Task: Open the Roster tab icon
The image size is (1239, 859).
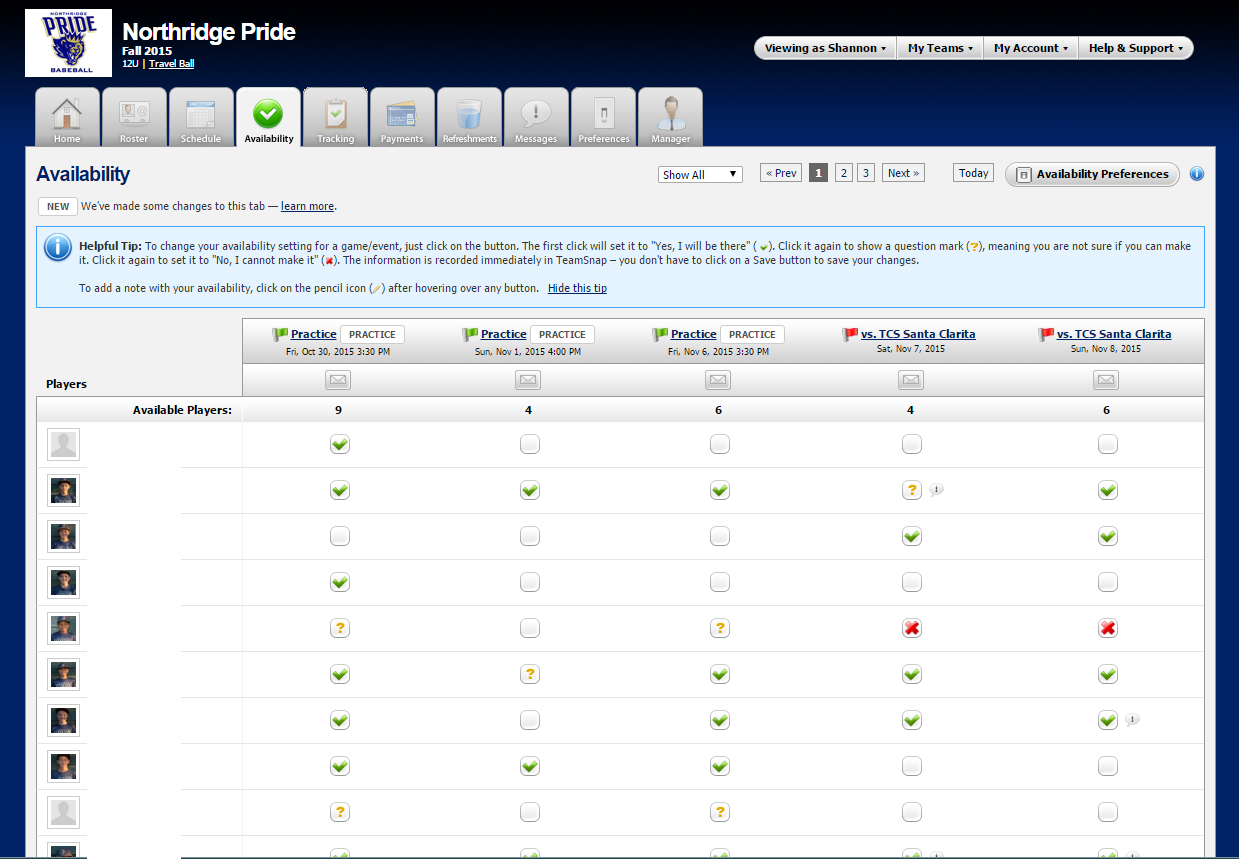Action: pyautogui.click(x=134, y=113)
